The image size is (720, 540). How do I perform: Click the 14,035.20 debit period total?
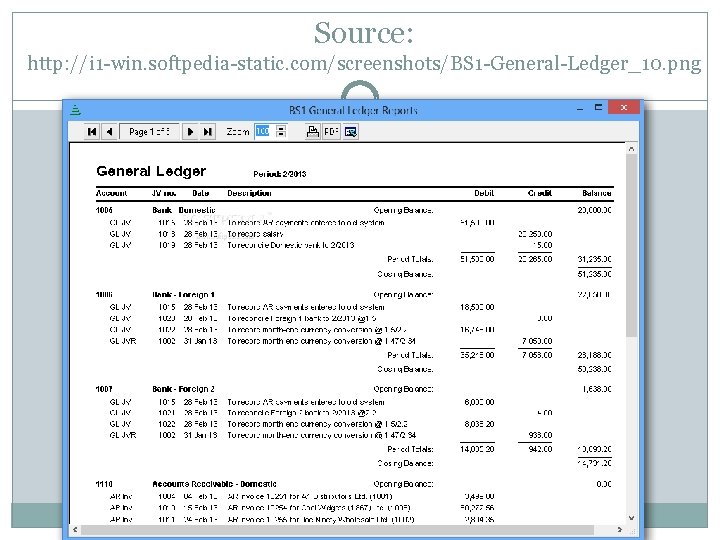tap(477, 450)
